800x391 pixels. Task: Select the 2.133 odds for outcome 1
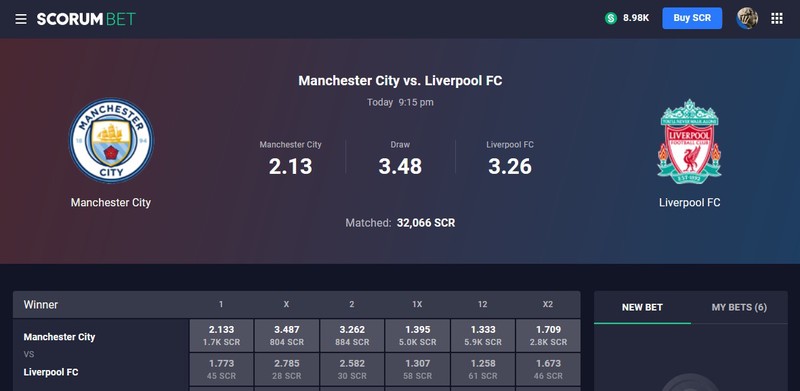click(x=221, y=335)
